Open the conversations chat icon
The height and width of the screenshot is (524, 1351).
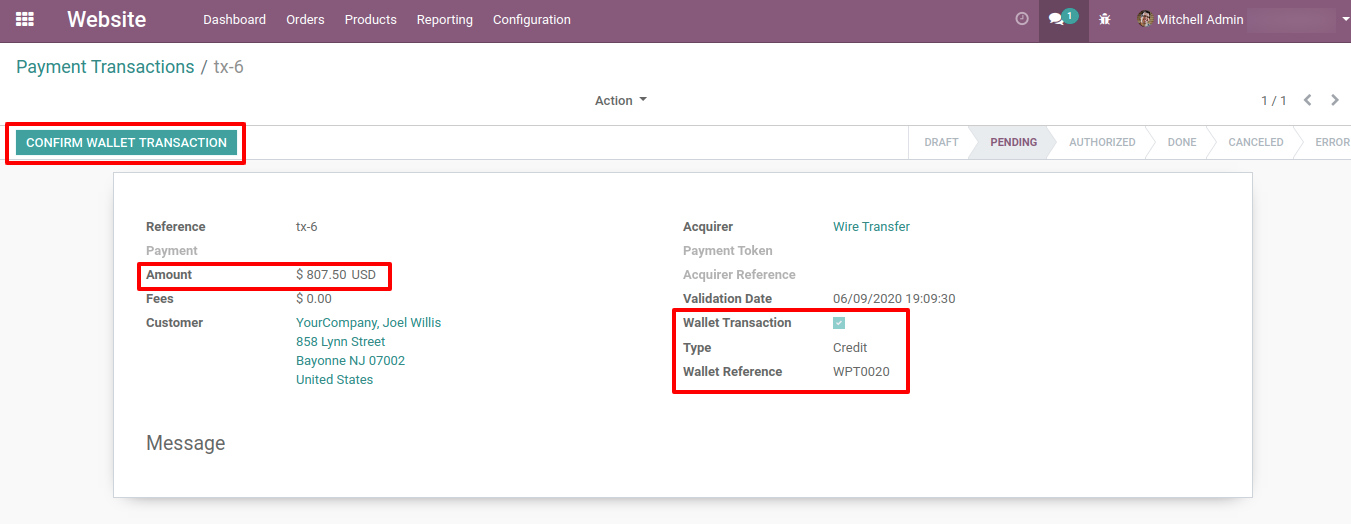click(1058, 19)
